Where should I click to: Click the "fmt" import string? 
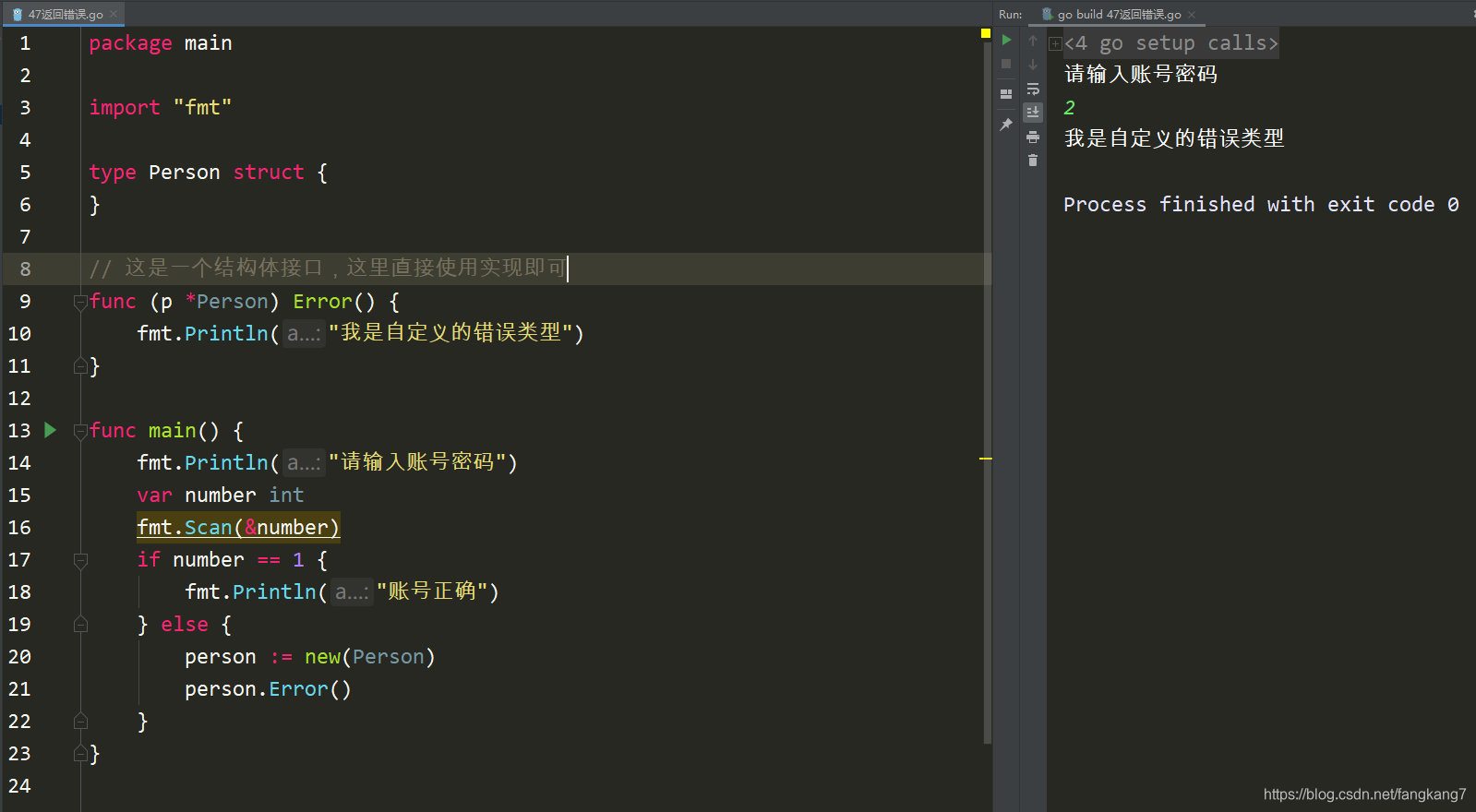(202, 108)
